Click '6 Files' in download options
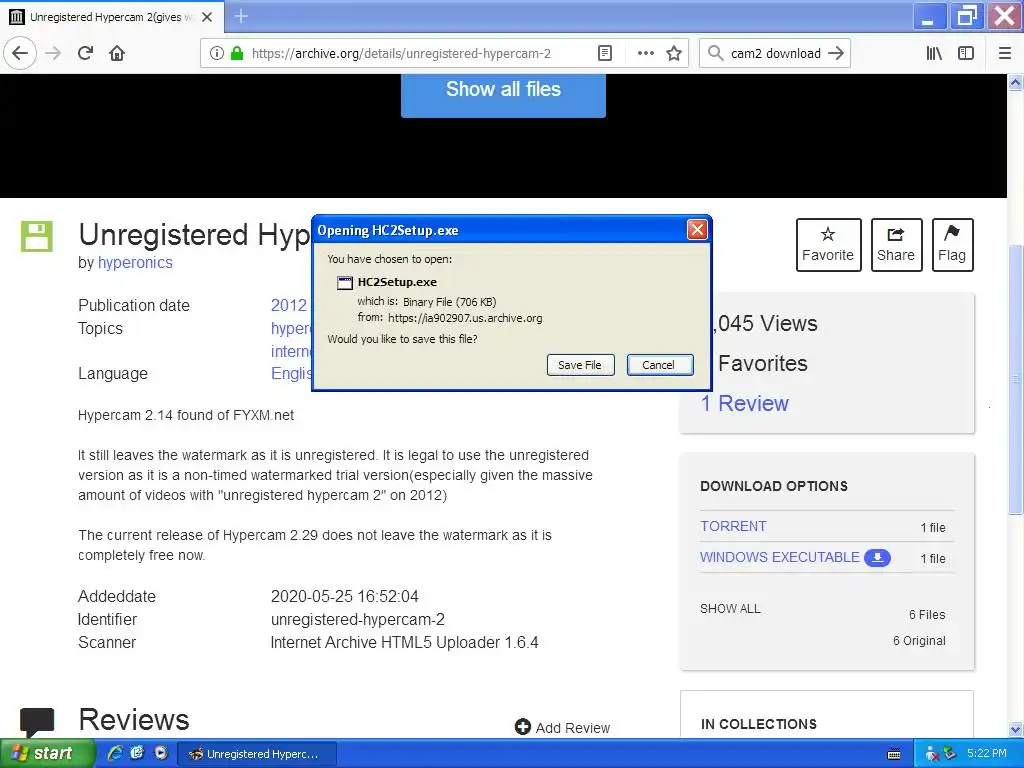The image size is (1024, 768). click(927, 615)
